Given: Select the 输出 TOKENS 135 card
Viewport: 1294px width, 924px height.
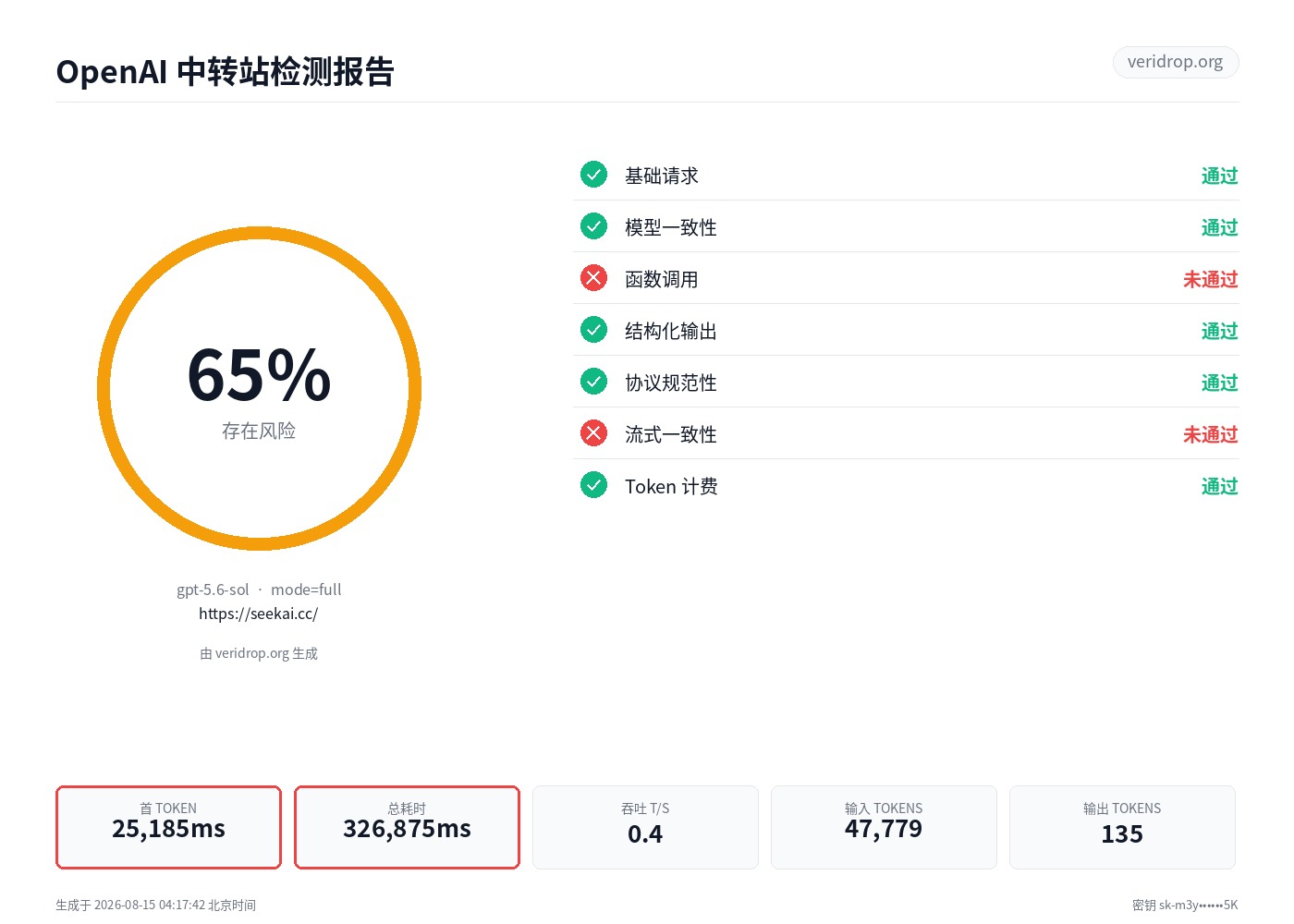Looking at the screenshot, I should (1122, 827).
